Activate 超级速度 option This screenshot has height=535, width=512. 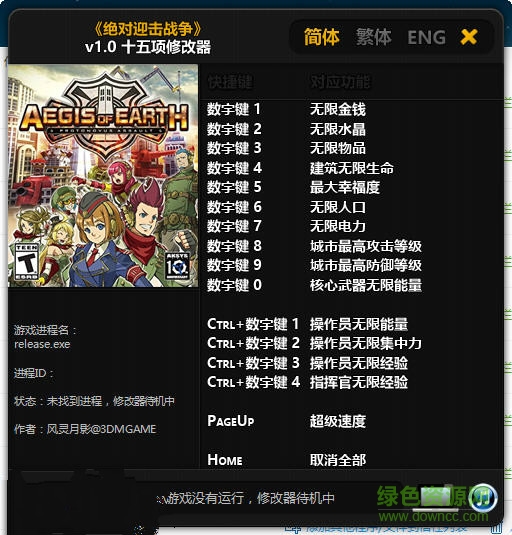(338, 421)
